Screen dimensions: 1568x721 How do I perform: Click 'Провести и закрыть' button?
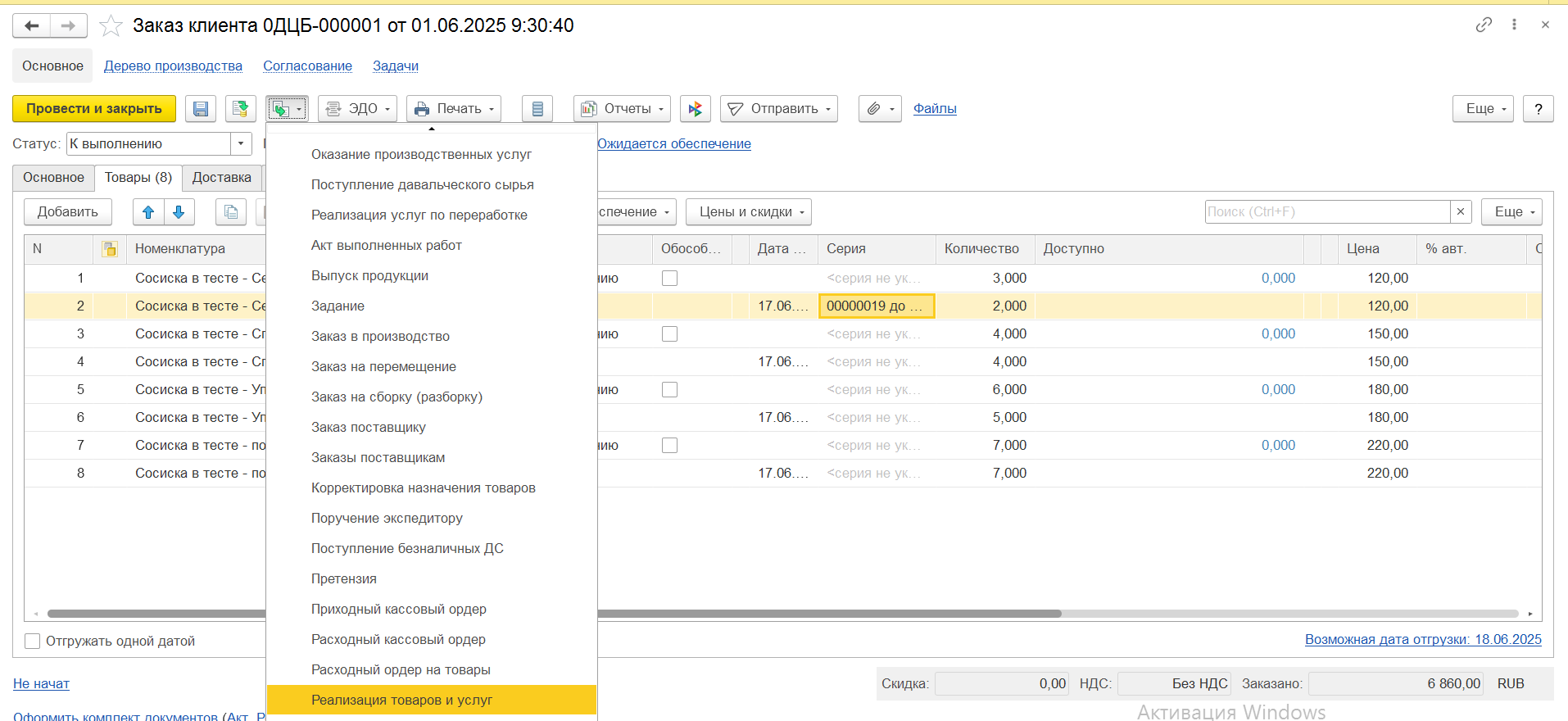94,109
